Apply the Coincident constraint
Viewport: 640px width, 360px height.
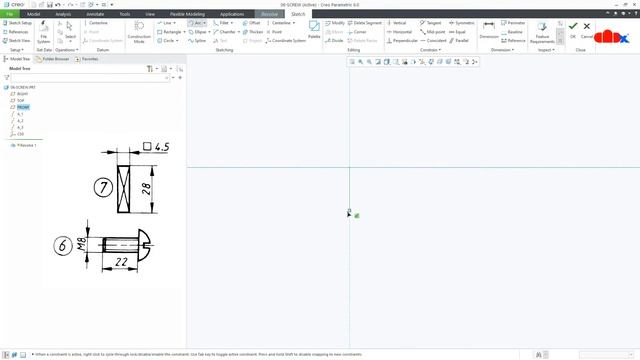433,41
